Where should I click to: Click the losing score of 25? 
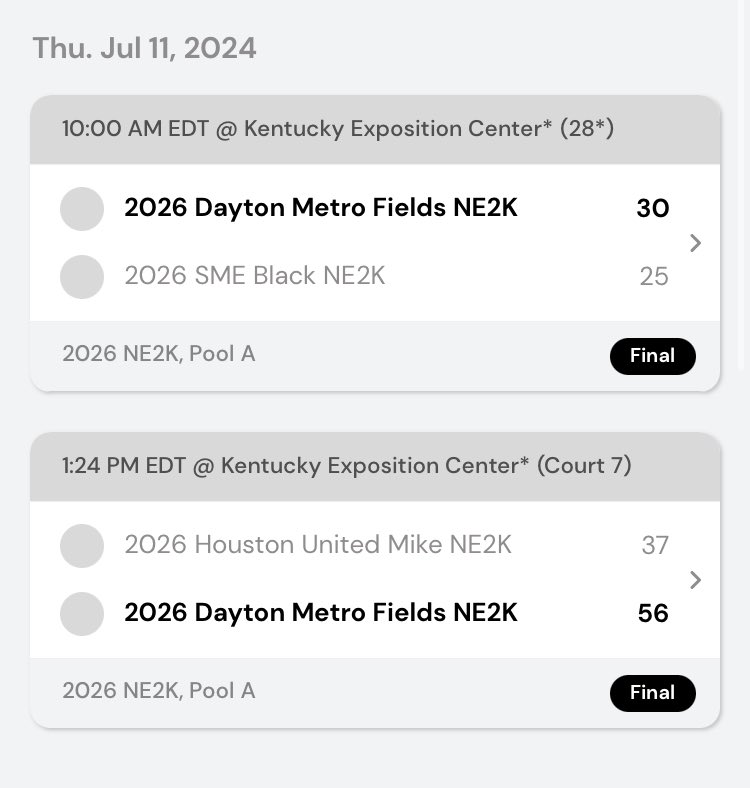click(653, 276)
